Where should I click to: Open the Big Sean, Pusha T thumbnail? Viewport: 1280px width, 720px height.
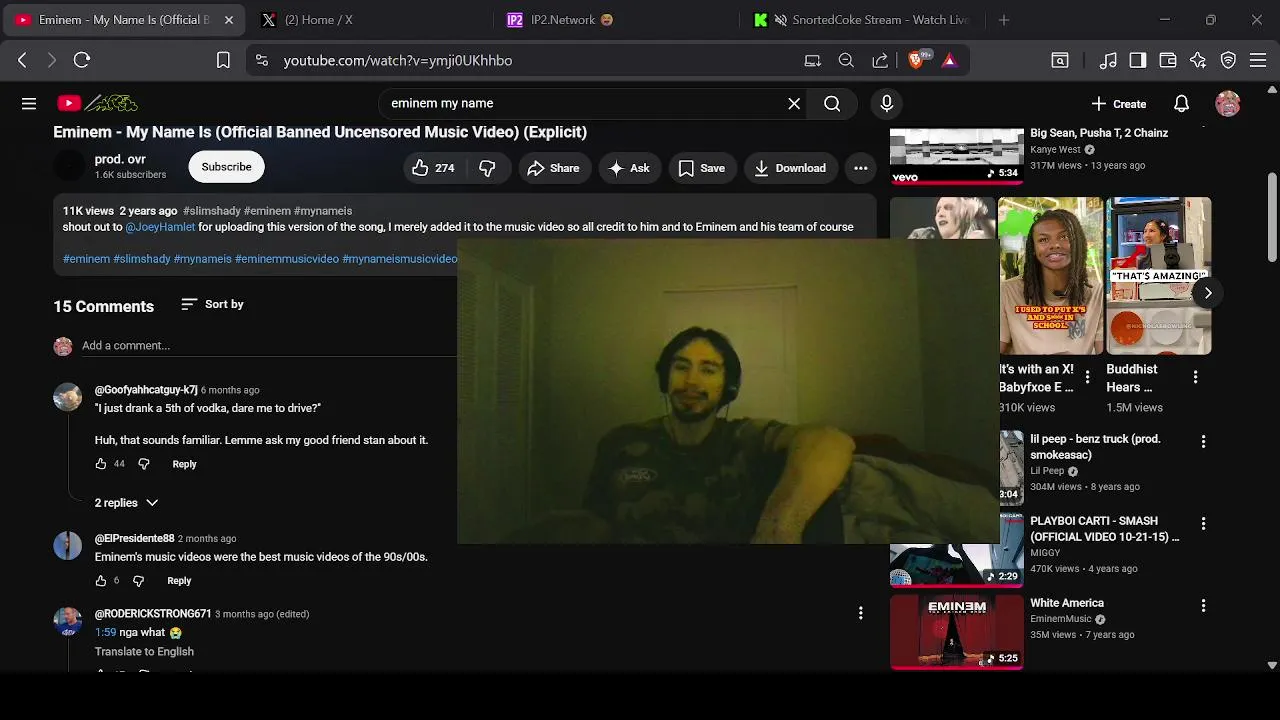[x=956, y=155]
